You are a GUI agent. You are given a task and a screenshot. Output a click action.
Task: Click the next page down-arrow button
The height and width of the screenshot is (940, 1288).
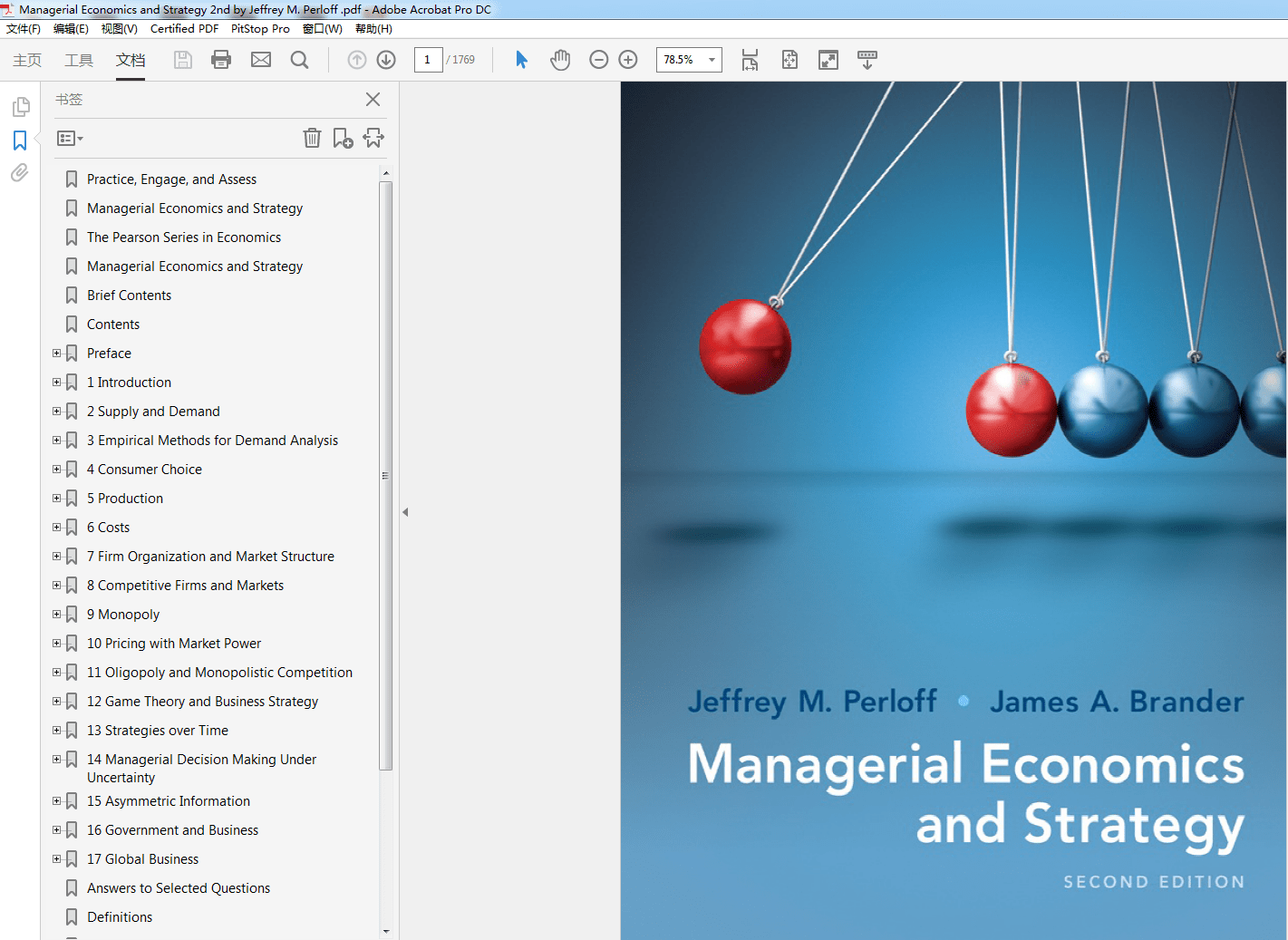385,59
